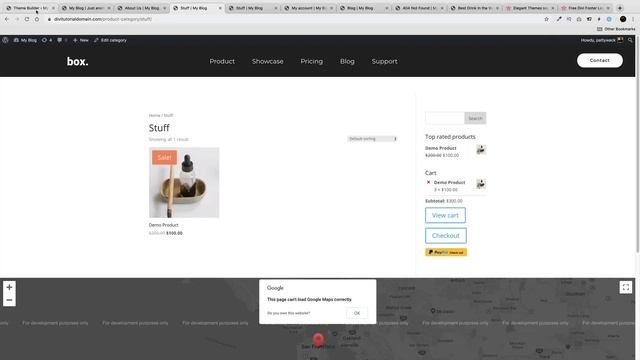Open a new browser tab
The width and height of the screenshot is (640, 360).
coord(620,8)
